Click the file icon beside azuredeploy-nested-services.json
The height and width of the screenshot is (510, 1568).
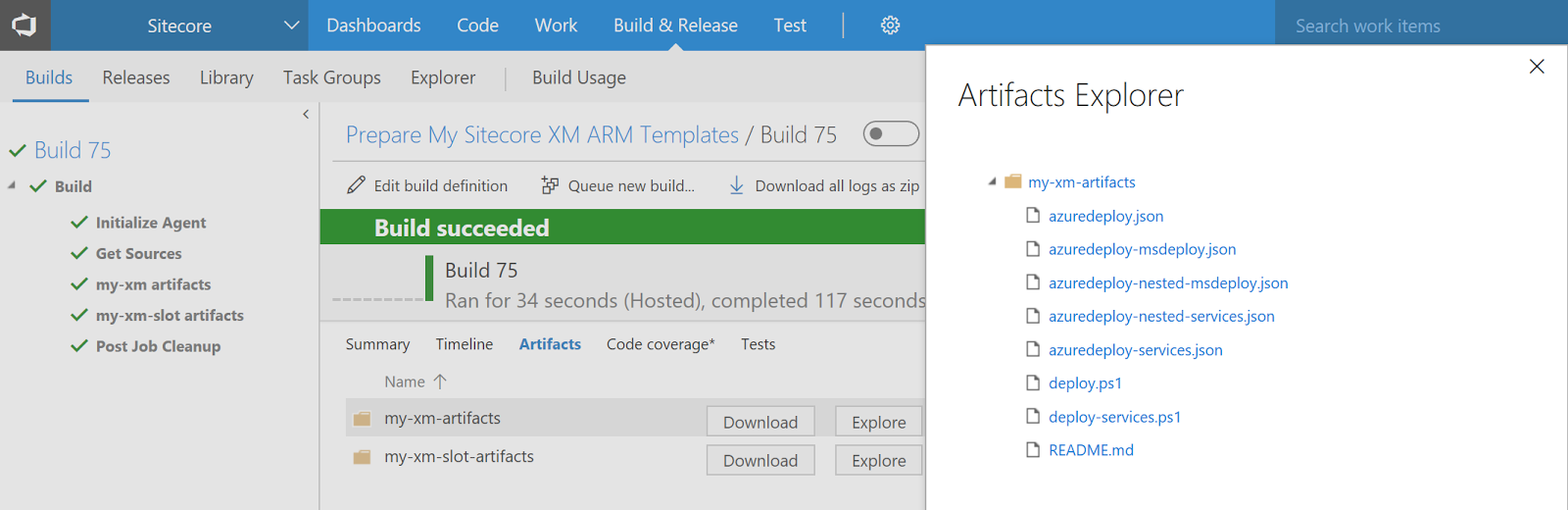click(x=1032, y=316)
